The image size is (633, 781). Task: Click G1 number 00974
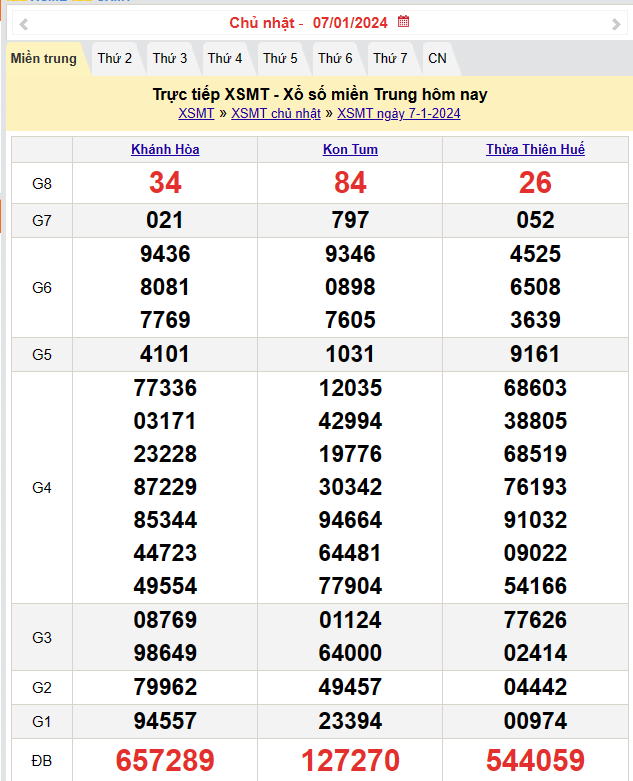[x=535, y=721]
